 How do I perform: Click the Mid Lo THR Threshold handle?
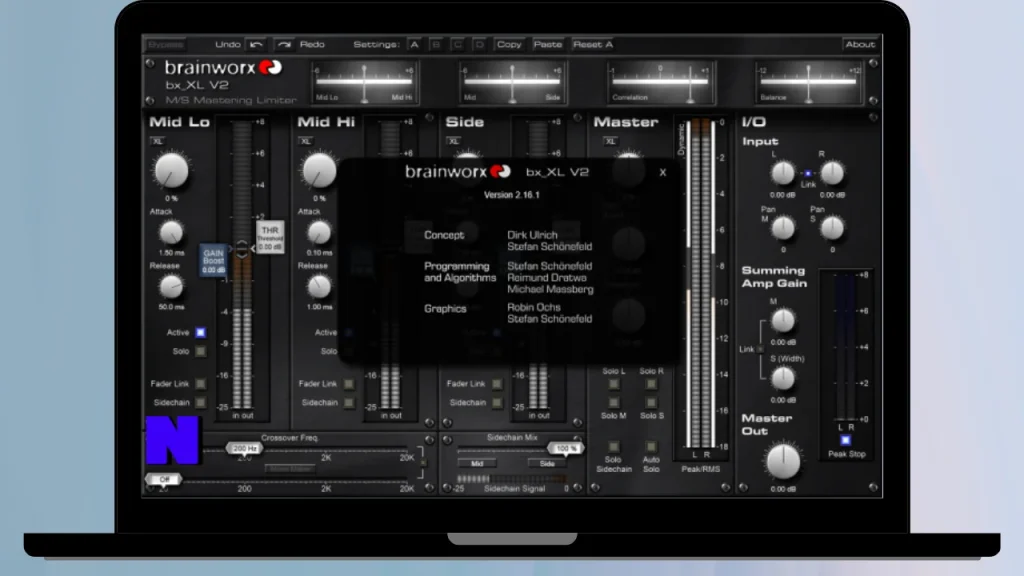[x=270, y=238]
